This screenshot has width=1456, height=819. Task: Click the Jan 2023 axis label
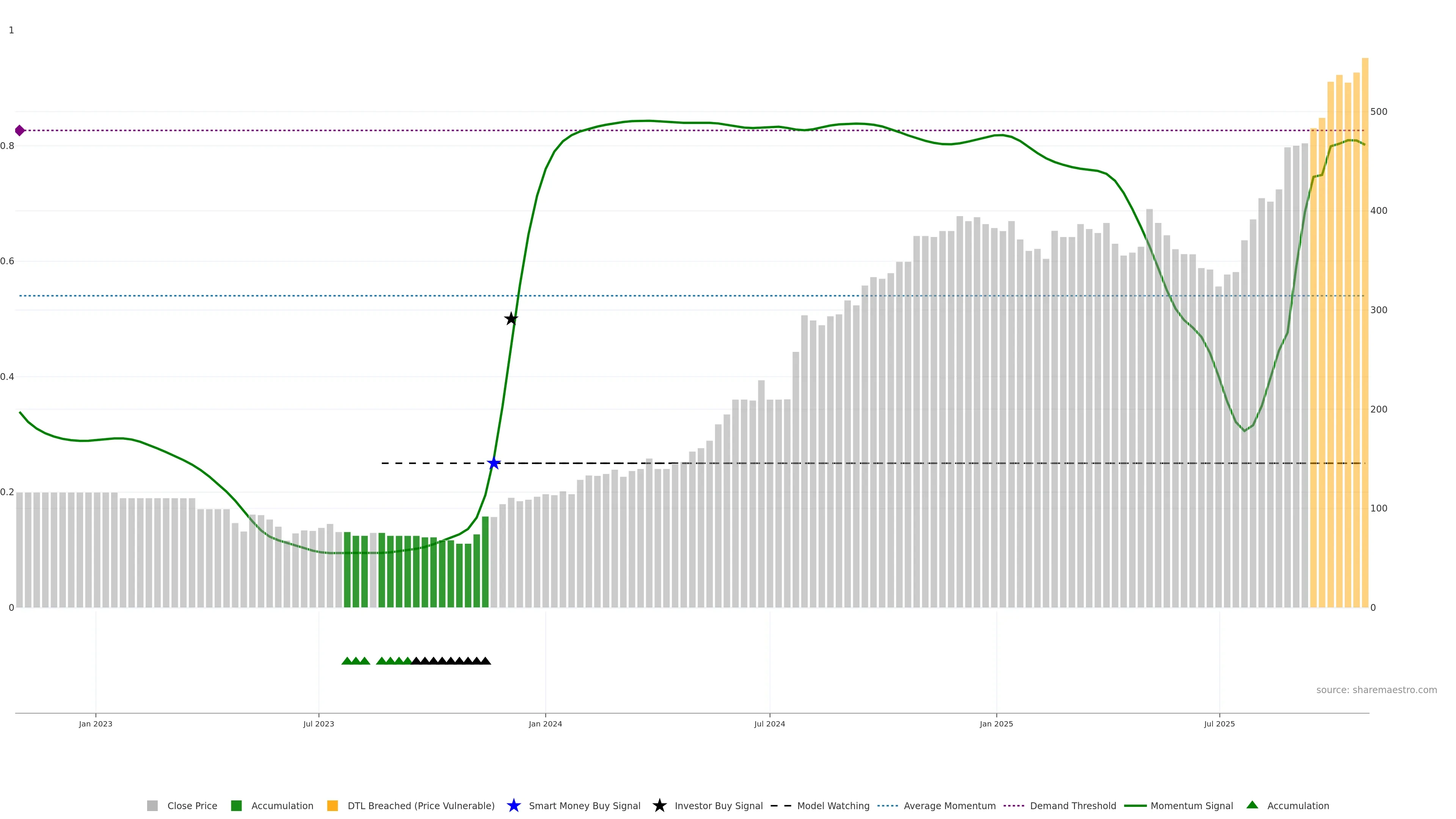96,724
